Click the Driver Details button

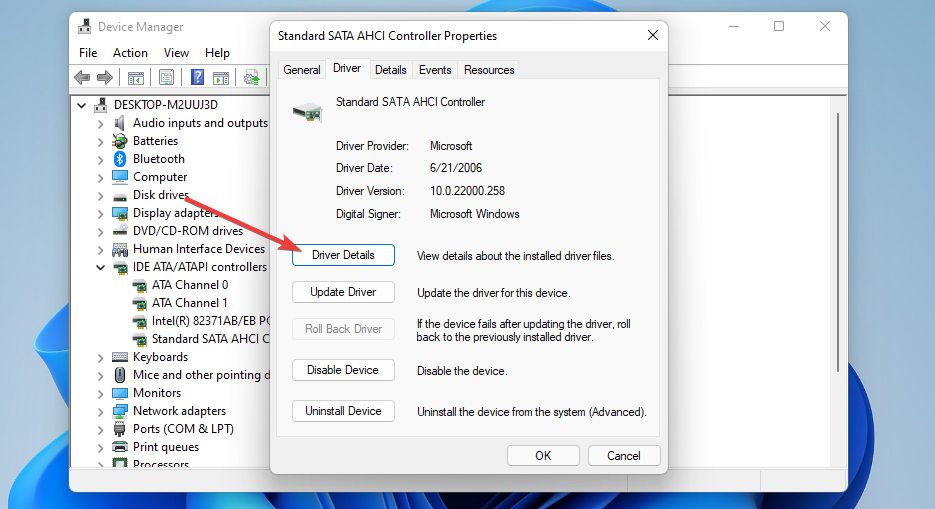tap(343, 255)
